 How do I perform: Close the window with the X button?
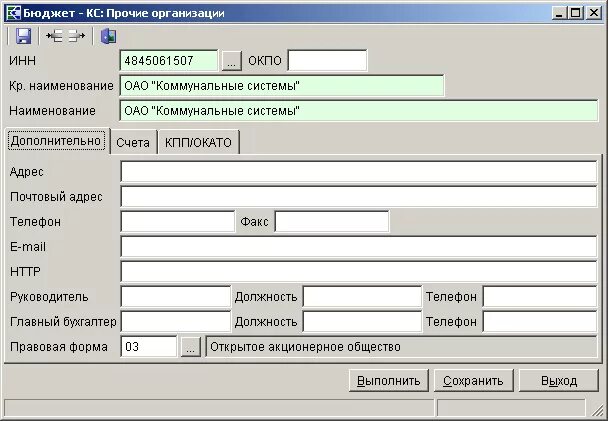(594, 13)
